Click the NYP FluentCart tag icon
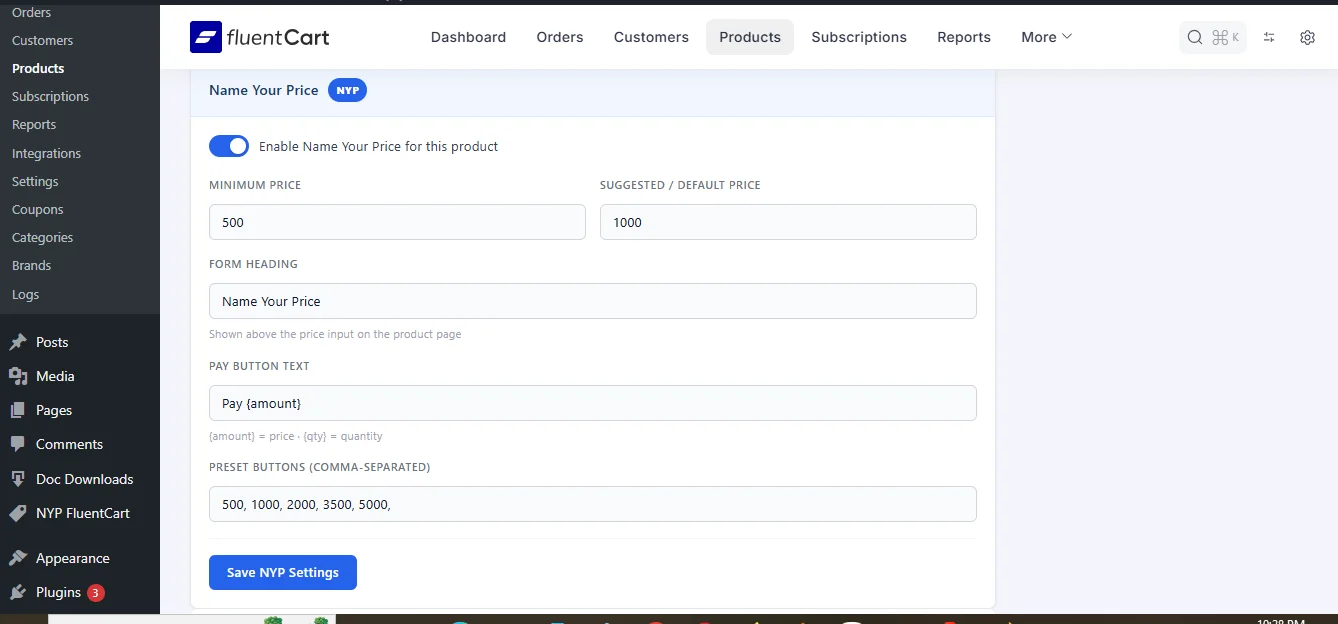Screen dimensions: 1338x624 click(x=18, y=513)
